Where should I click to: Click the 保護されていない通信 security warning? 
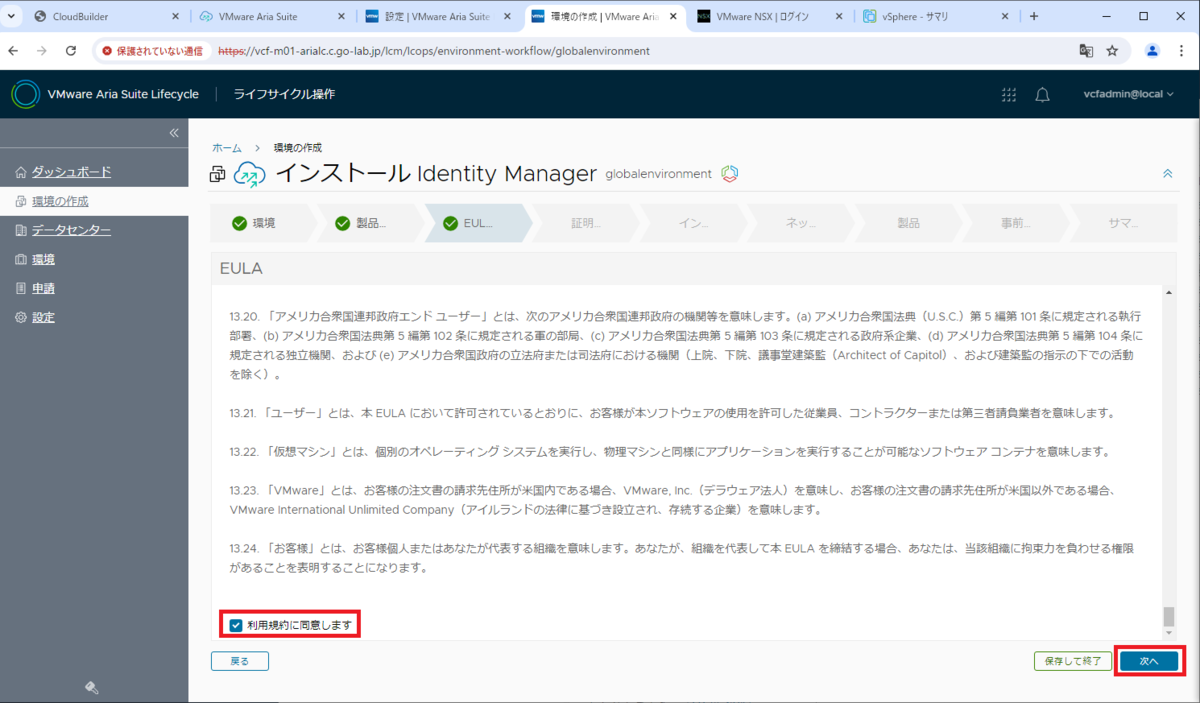[152, 50]
